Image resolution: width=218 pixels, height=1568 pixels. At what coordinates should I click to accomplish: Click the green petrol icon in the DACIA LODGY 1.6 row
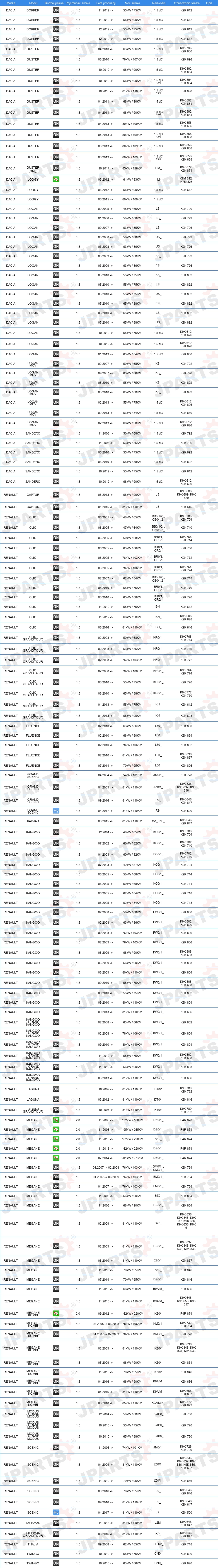click(x=56, y=179)
